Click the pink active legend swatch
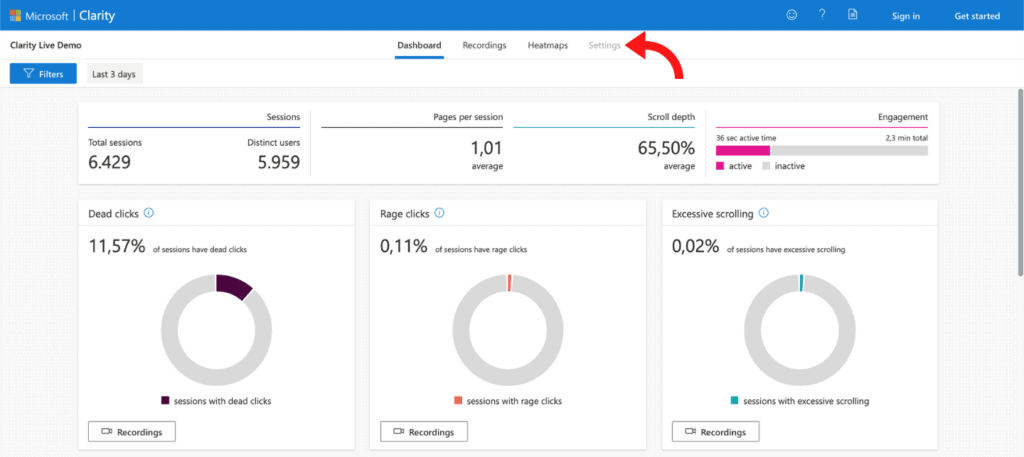Screen dimensions: 1024x457 (x=720, y=166)
